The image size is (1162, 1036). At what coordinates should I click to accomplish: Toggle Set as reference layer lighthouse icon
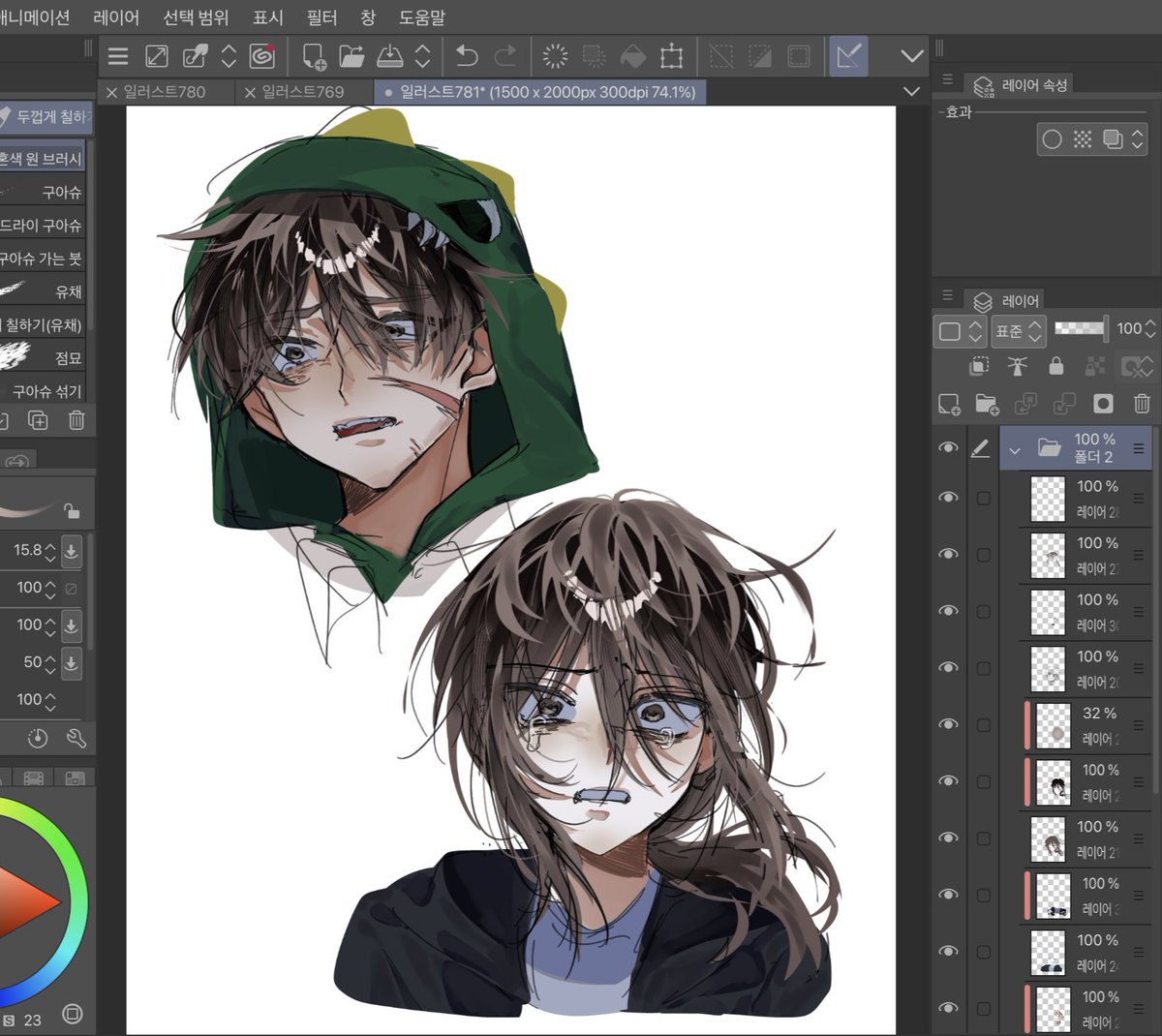click(x=1018, y=366)
